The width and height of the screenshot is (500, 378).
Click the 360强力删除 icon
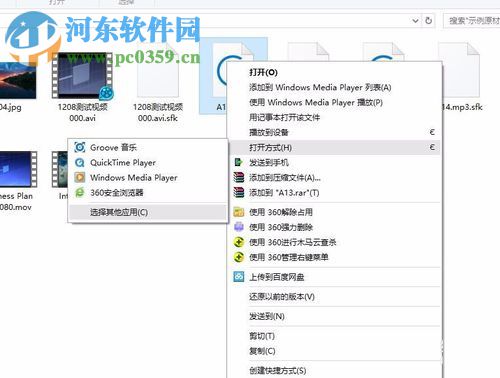click(x=238, y=227)
